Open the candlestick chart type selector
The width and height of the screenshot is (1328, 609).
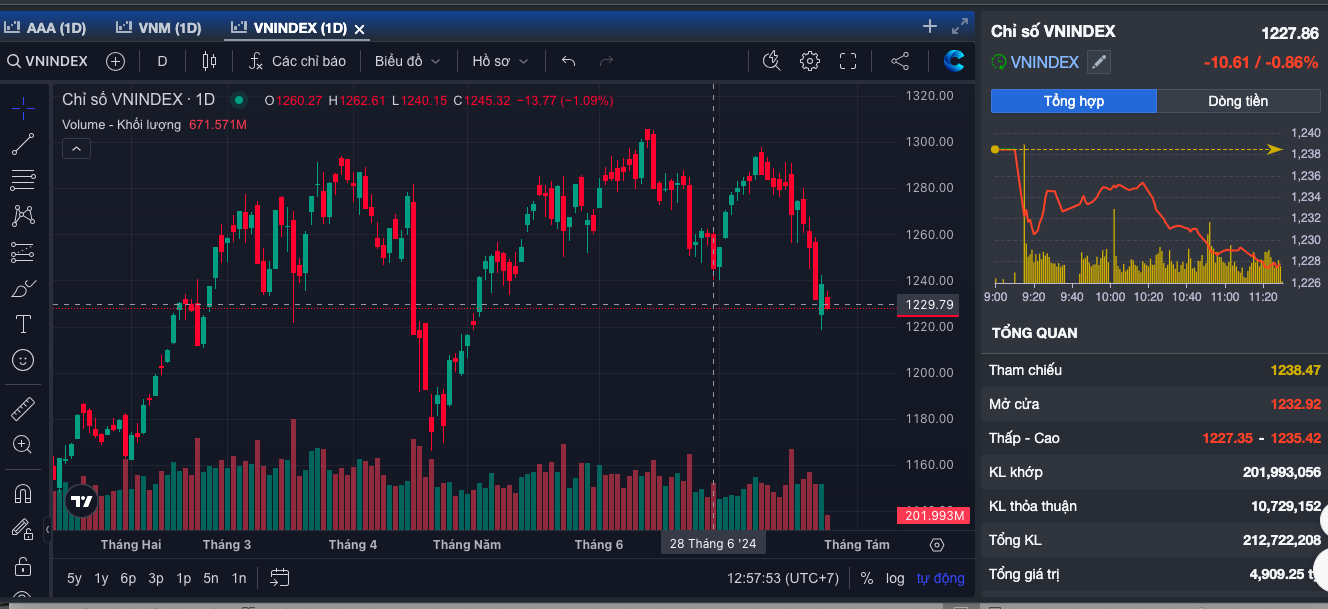pyautogui.click(x=208, y=61)
